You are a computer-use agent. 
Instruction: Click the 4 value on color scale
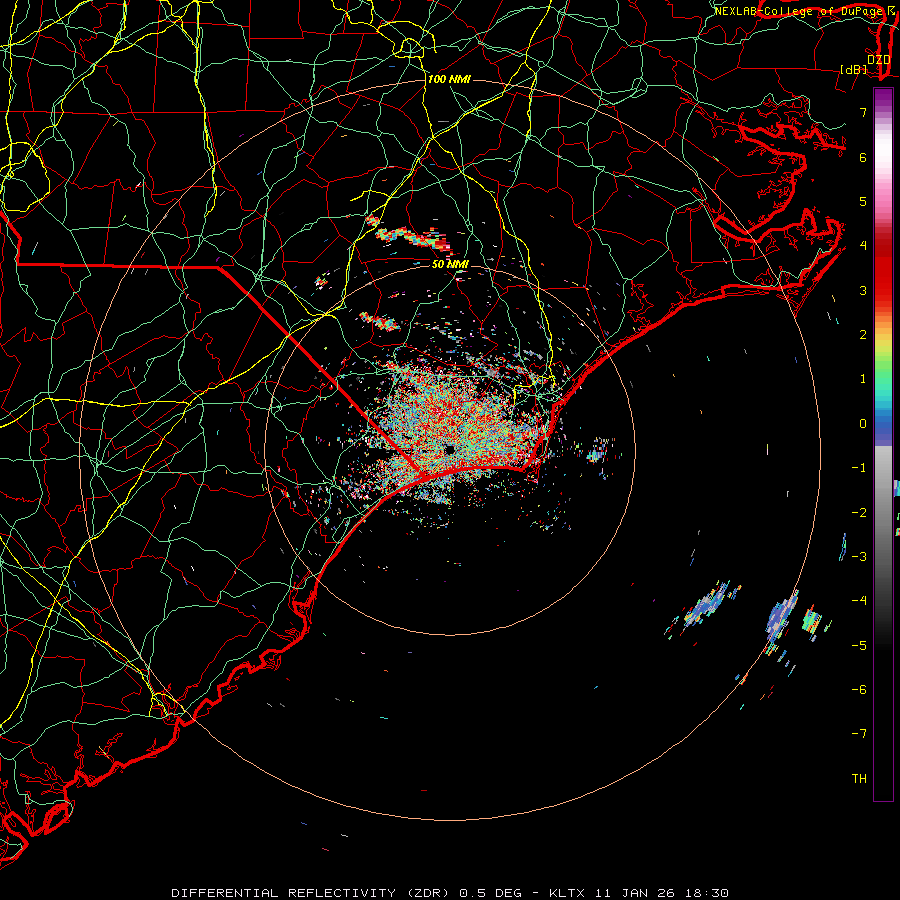(863, 246)
